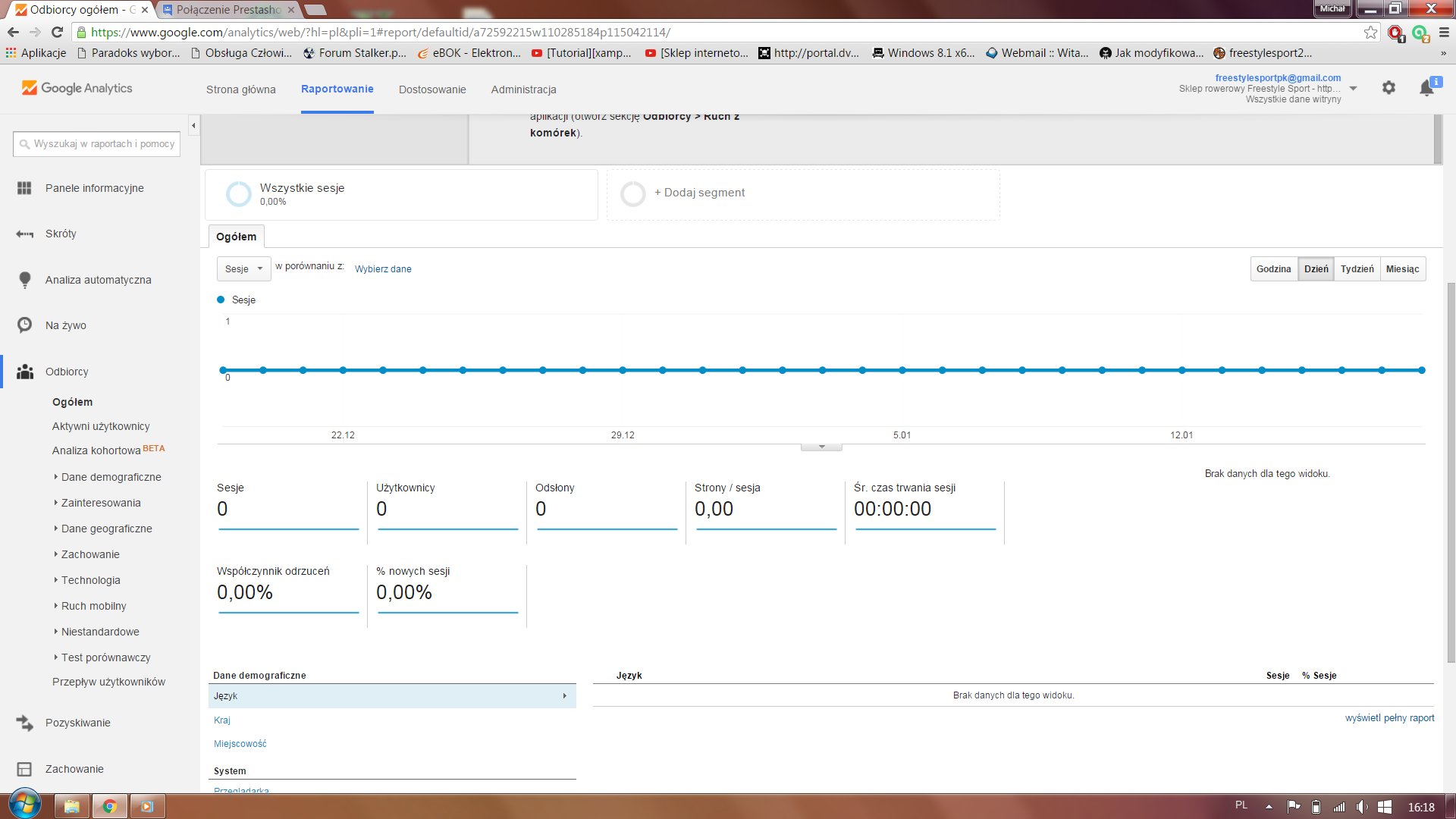Switch to Dostosowanie tab
1456x819 pixels.
[432, 89]
